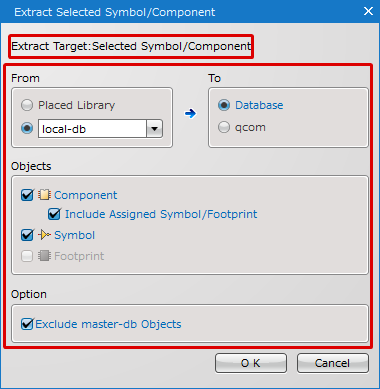Uncheck the Symbol checkbox
Image resolution: width=380 pixels, height=389 pixels.
[27, 235]
